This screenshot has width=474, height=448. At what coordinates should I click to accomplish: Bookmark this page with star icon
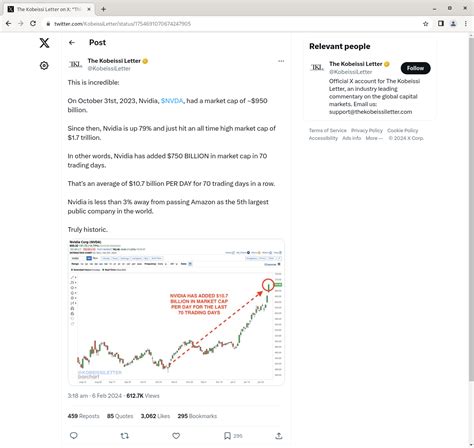tap(425, 24)
